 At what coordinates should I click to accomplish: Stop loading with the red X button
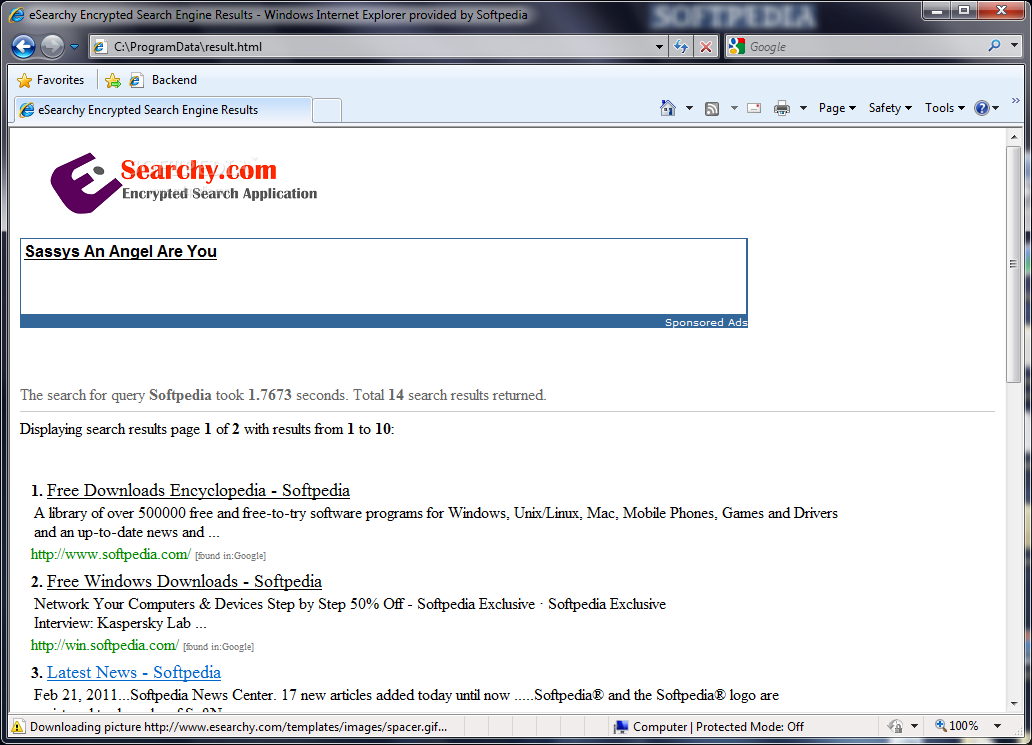click(706, 47)
